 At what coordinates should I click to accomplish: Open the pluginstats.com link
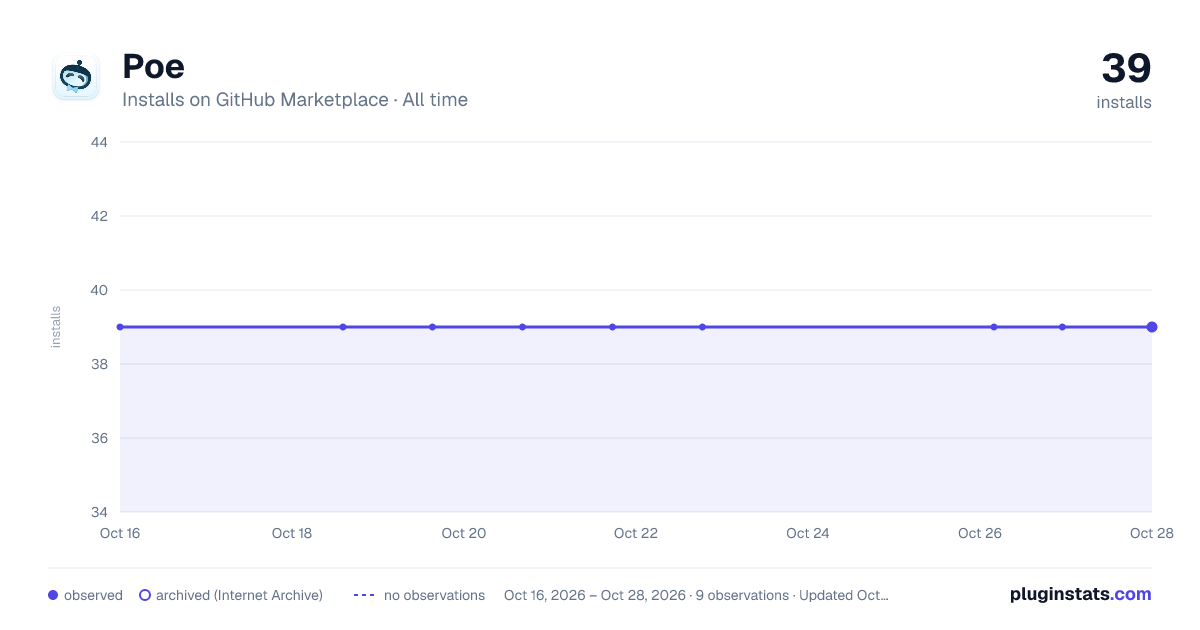pos(1080,594)
